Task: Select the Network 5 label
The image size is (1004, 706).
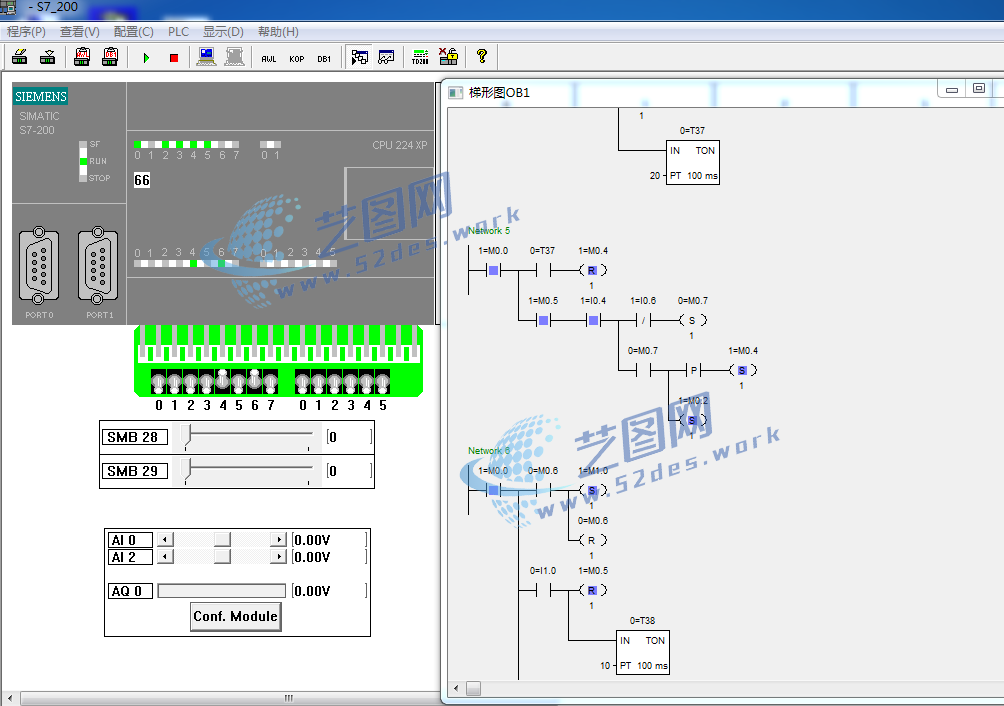Action: pyautogui.click(x=489, y=230)
